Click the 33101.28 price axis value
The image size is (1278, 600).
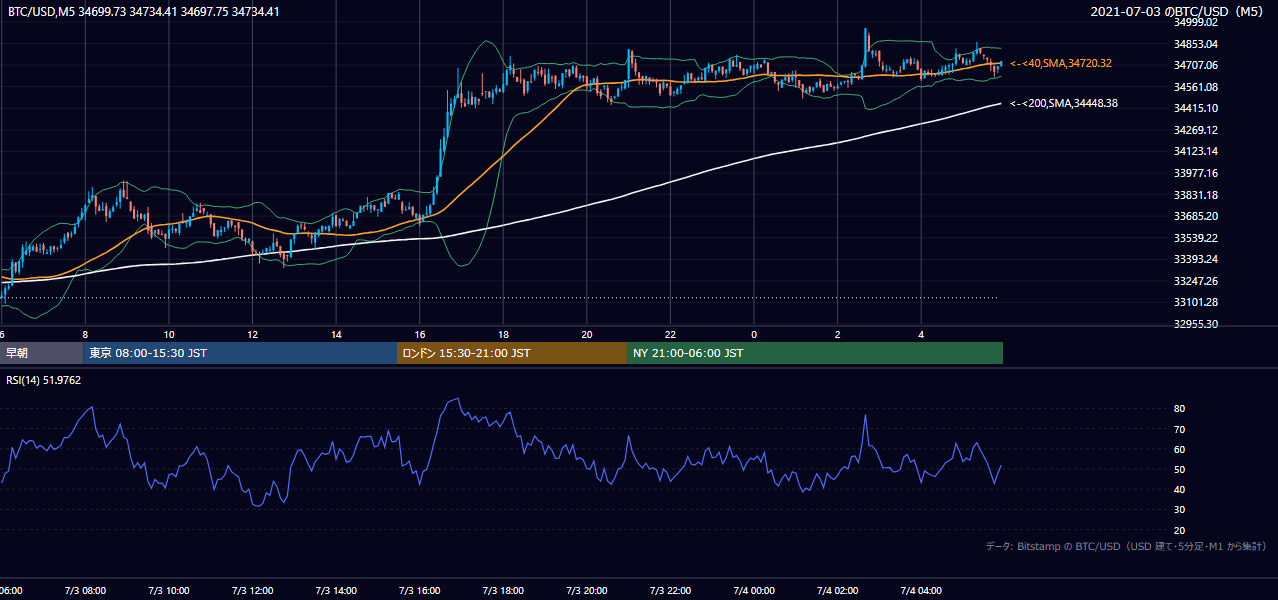click(x=1196, y=302)
